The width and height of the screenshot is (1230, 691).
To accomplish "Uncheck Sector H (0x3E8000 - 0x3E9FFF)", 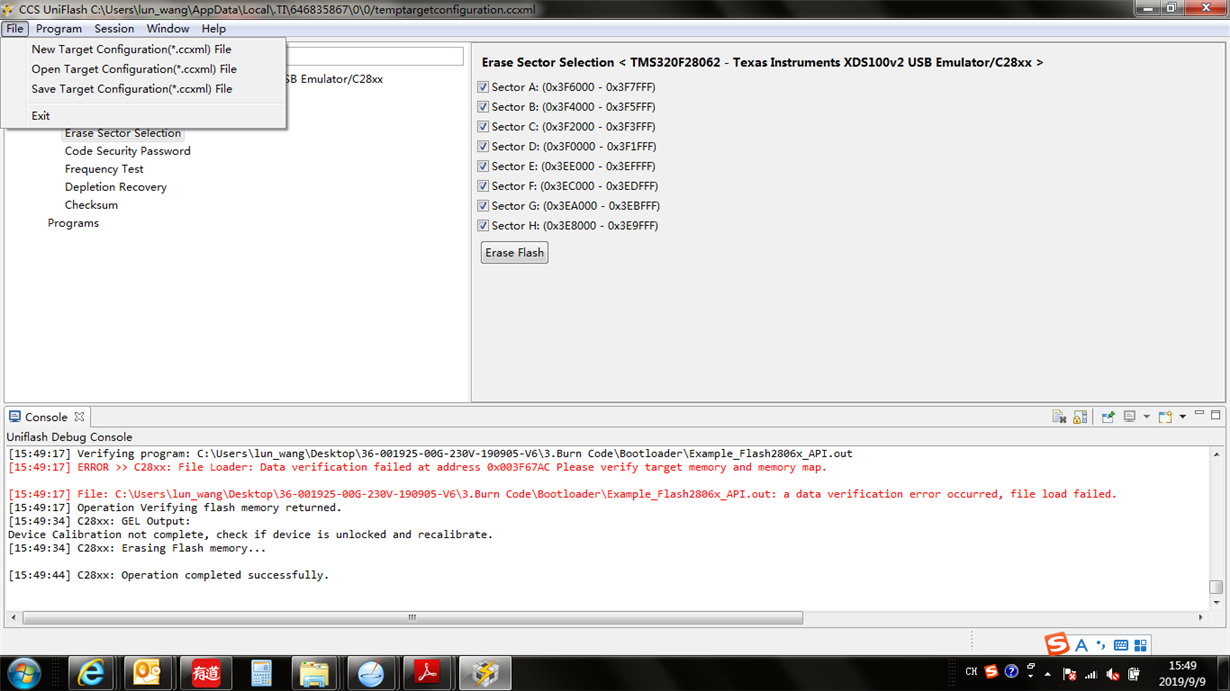I will (483, 226).
